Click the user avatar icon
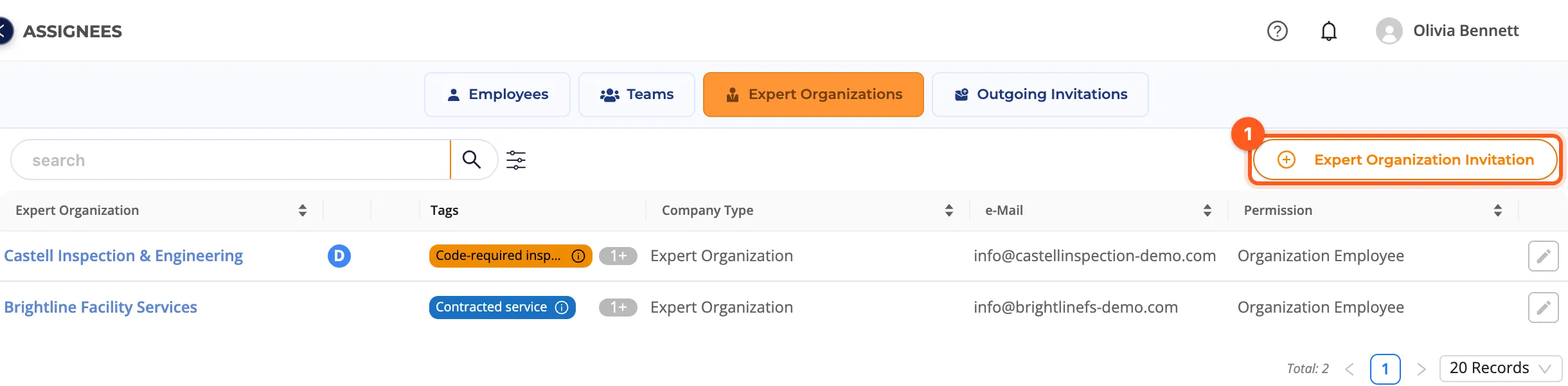 (1389, 31)
